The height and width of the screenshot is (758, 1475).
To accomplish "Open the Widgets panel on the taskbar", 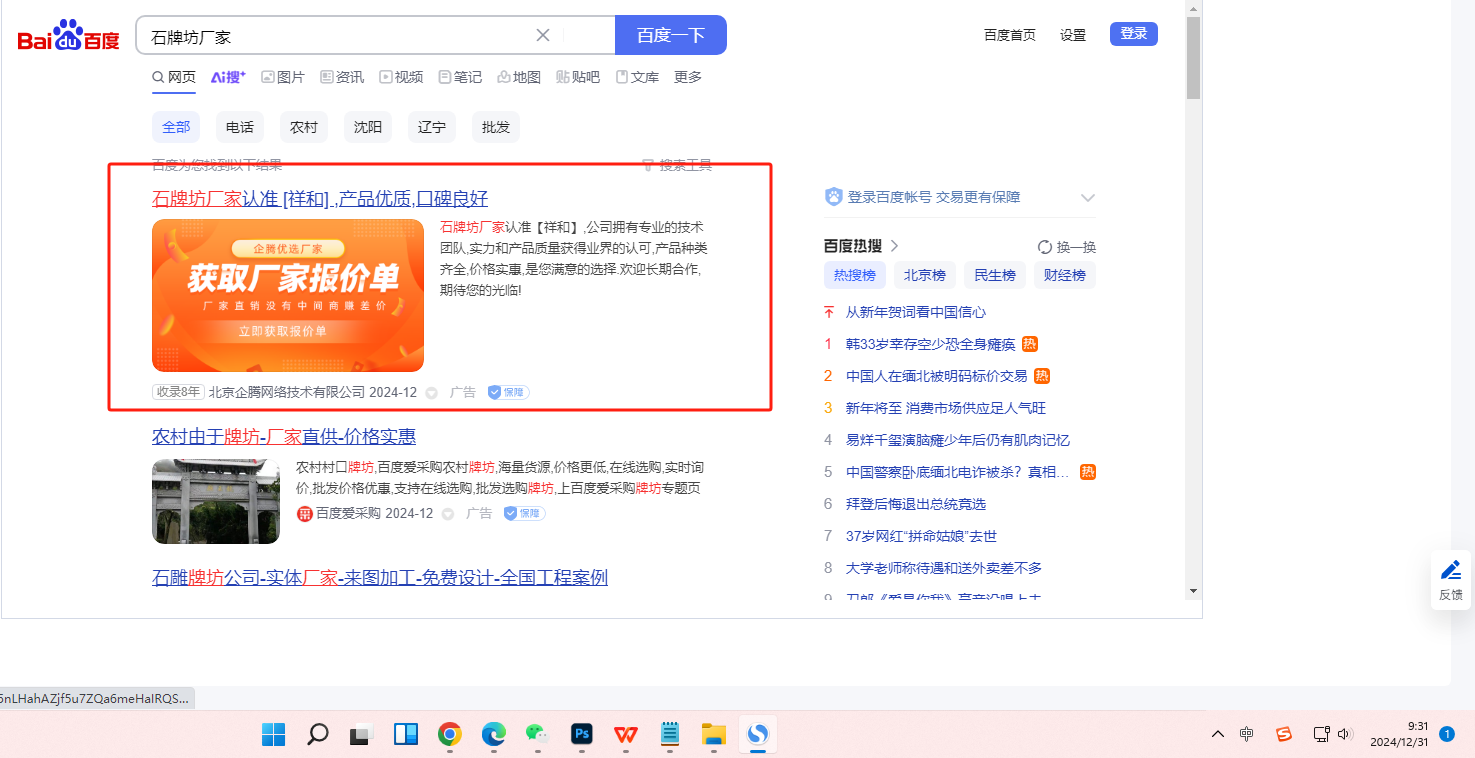I will 405,735.
